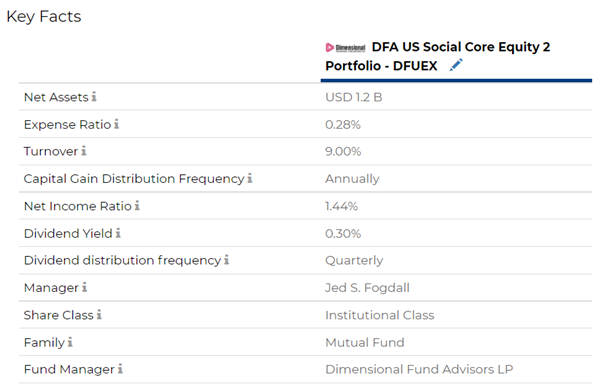Open the Manager info icon
The image size is (602, 384).
(84, 287)
